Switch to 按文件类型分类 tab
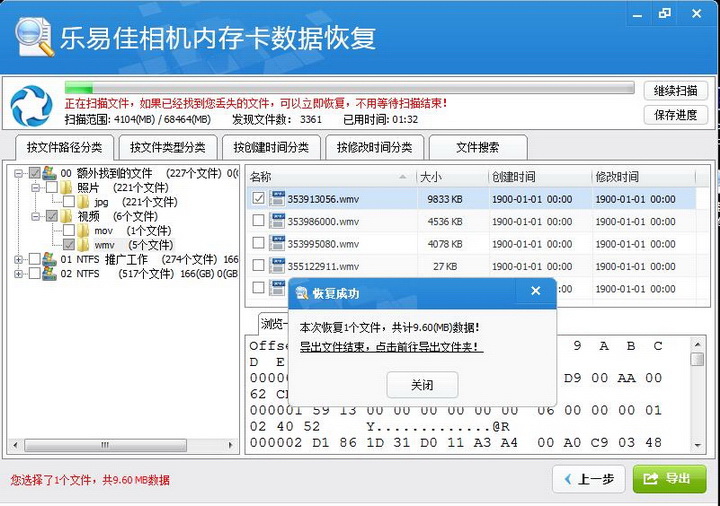720x506 pixels. pos(168,147)
